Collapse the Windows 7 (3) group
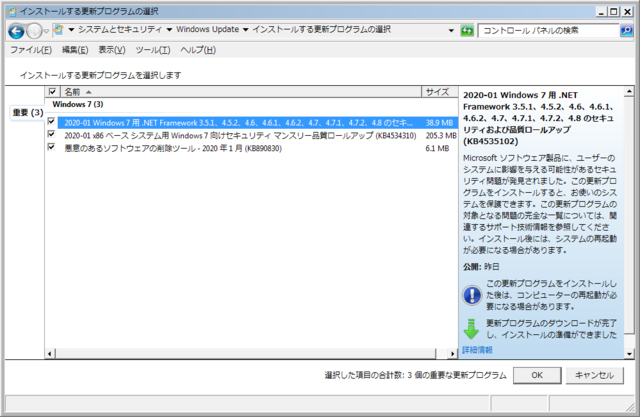 click(78, 104)
